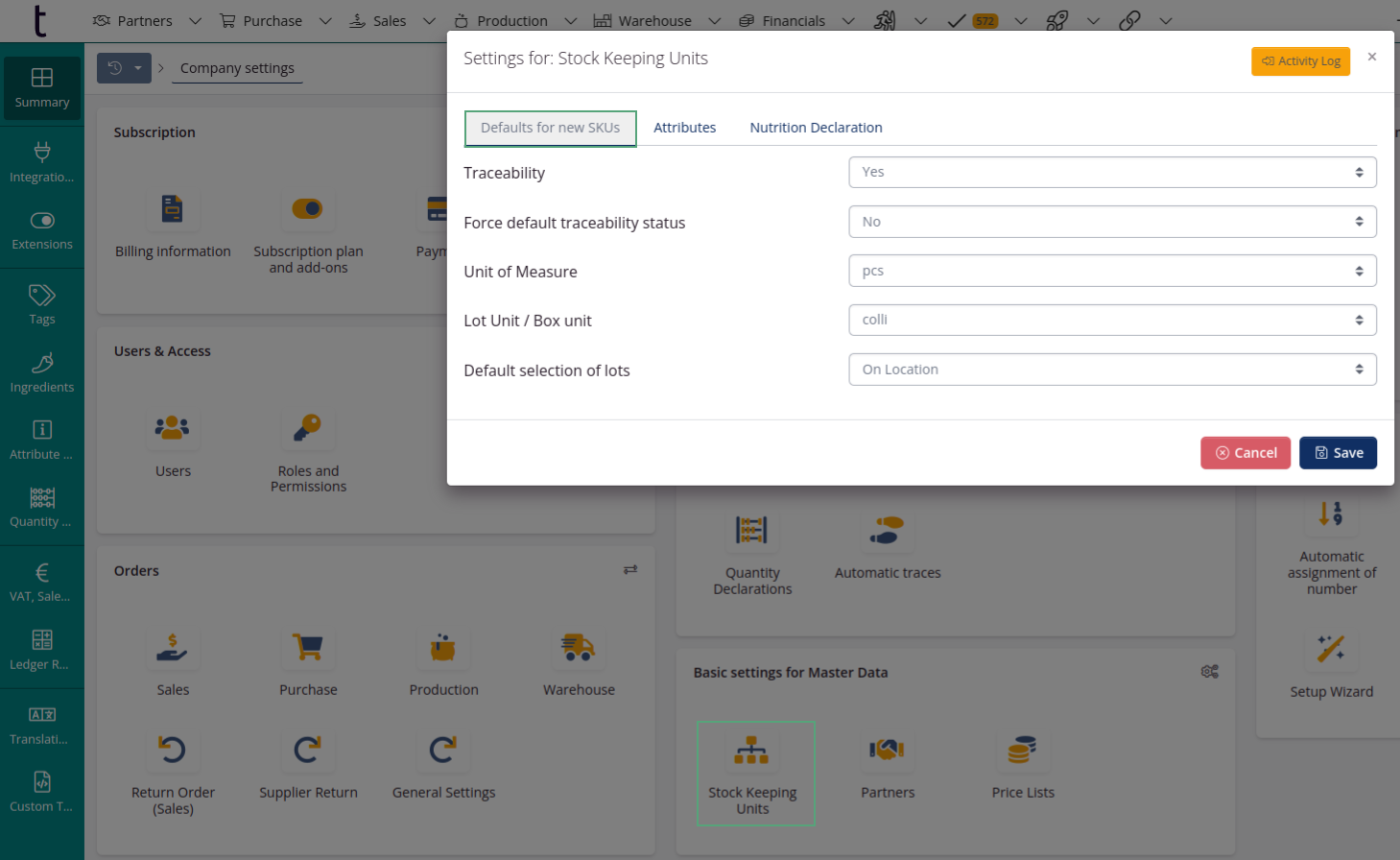Click the Extensions sidebar icon
The height and width of the screenshot is (860, 1400).
[x=41, y=230]
